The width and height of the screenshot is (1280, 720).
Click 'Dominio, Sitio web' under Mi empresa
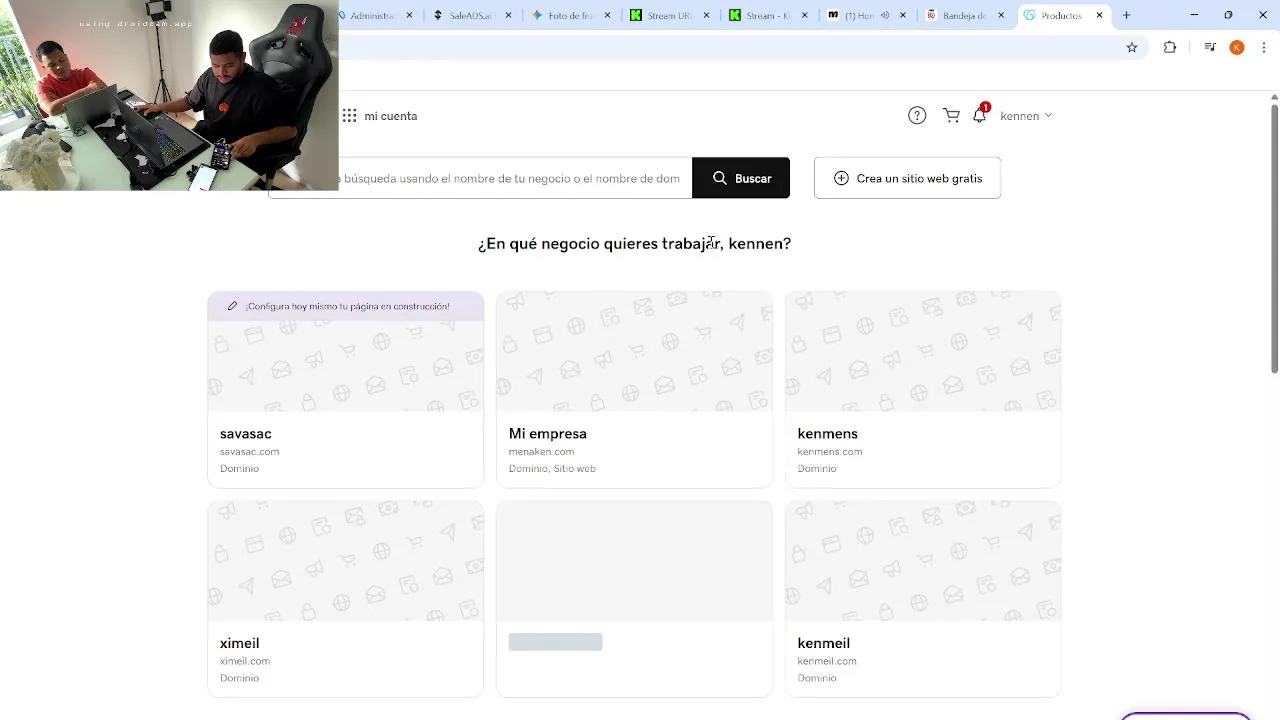552,469
